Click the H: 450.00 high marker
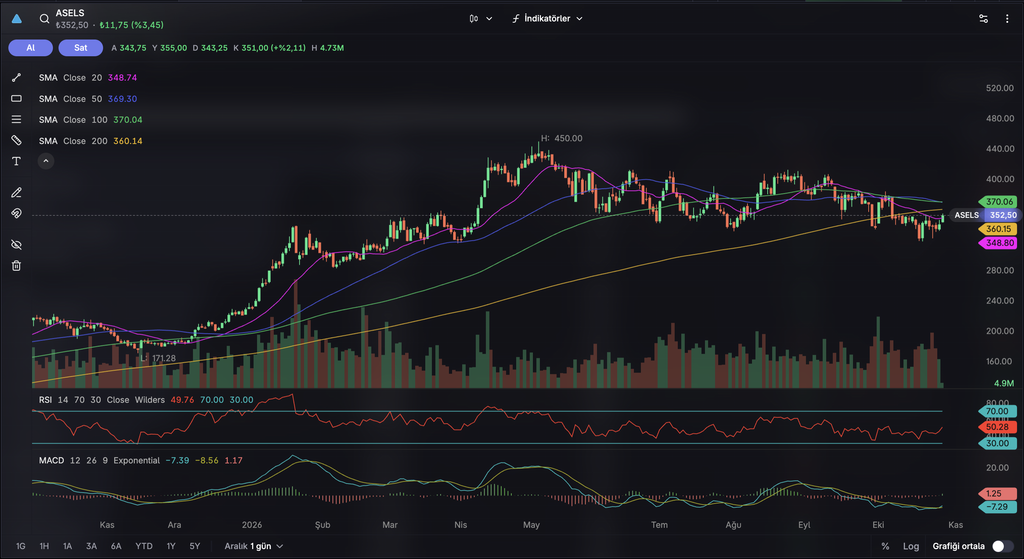This screenshot has width=1024, height=559. (x=562, y=138)
